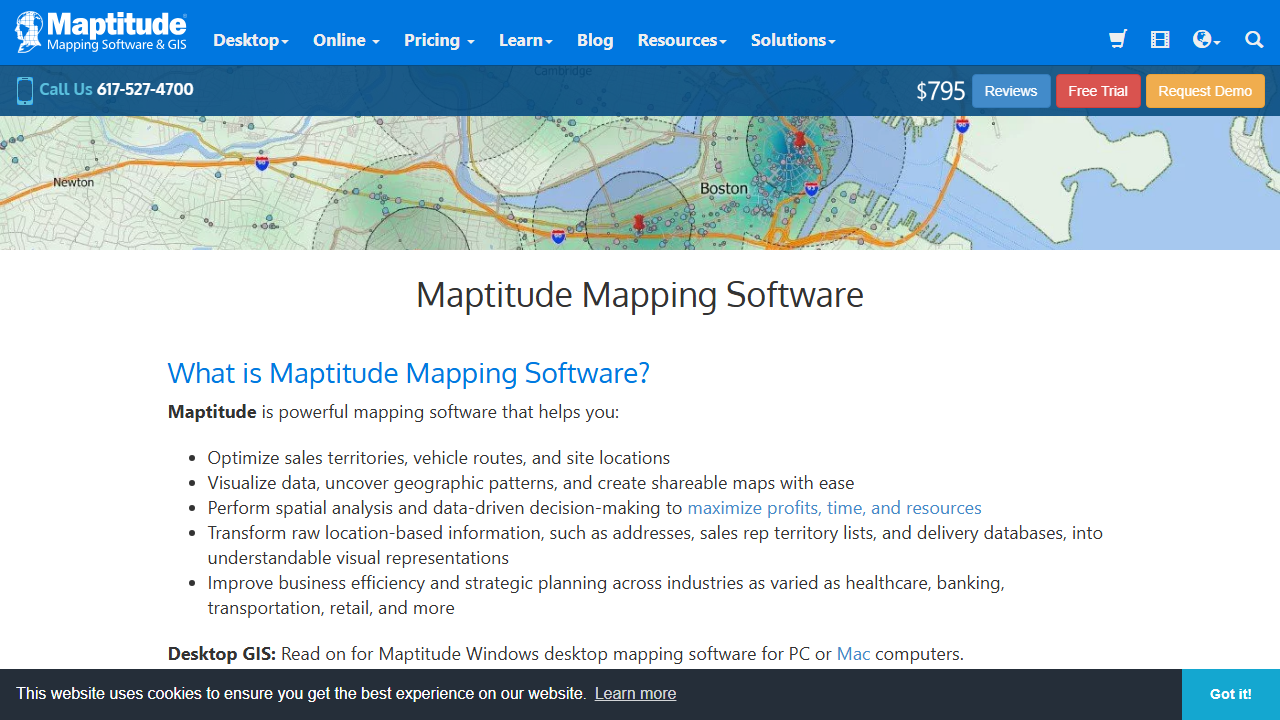Expand the Resources menu
This screenshot has height=720, width=1280.
682,40
